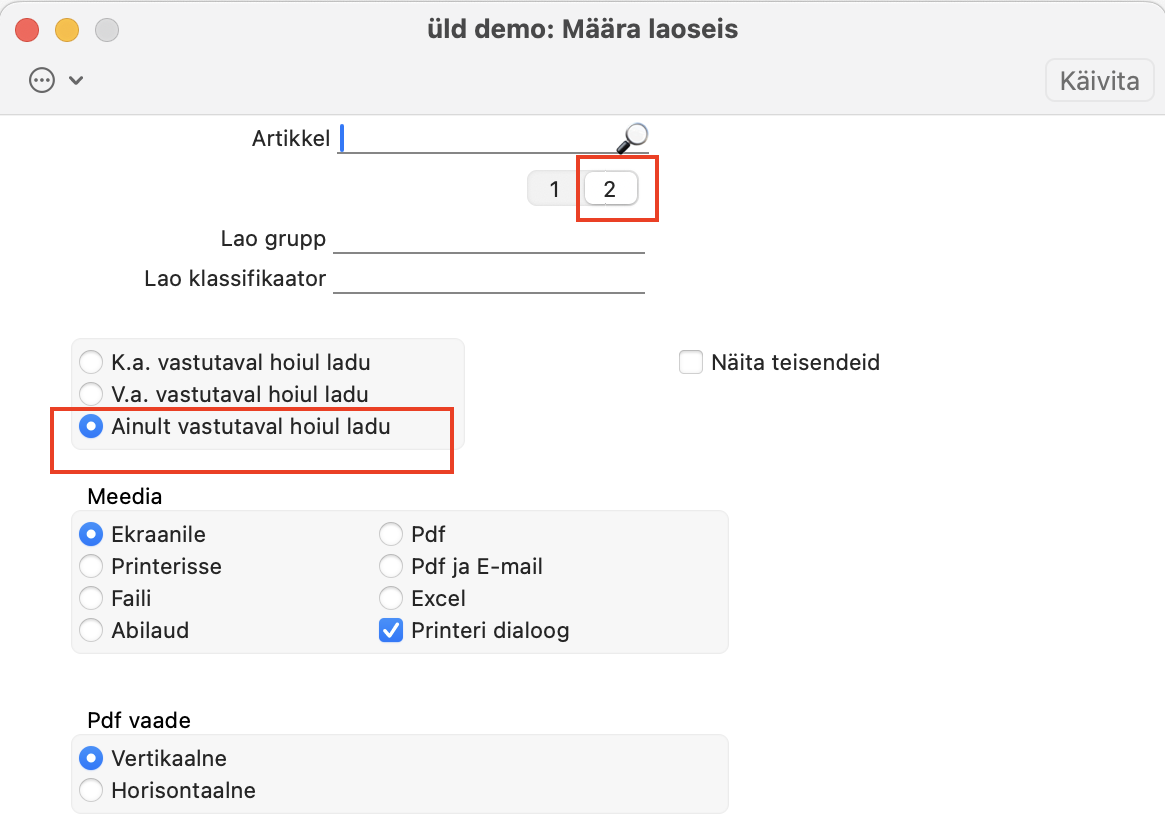
Task: Expand the chevron next to ellipsis
Action: (76, 81)
